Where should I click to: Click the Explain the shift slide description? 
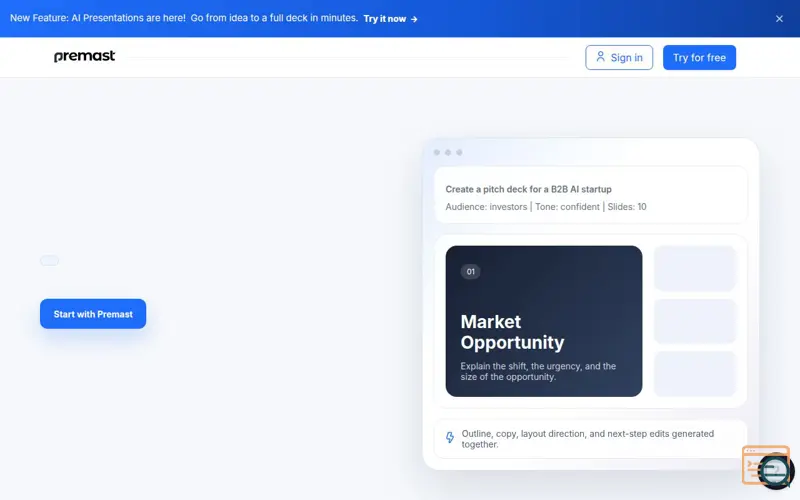tap(538, 371)
